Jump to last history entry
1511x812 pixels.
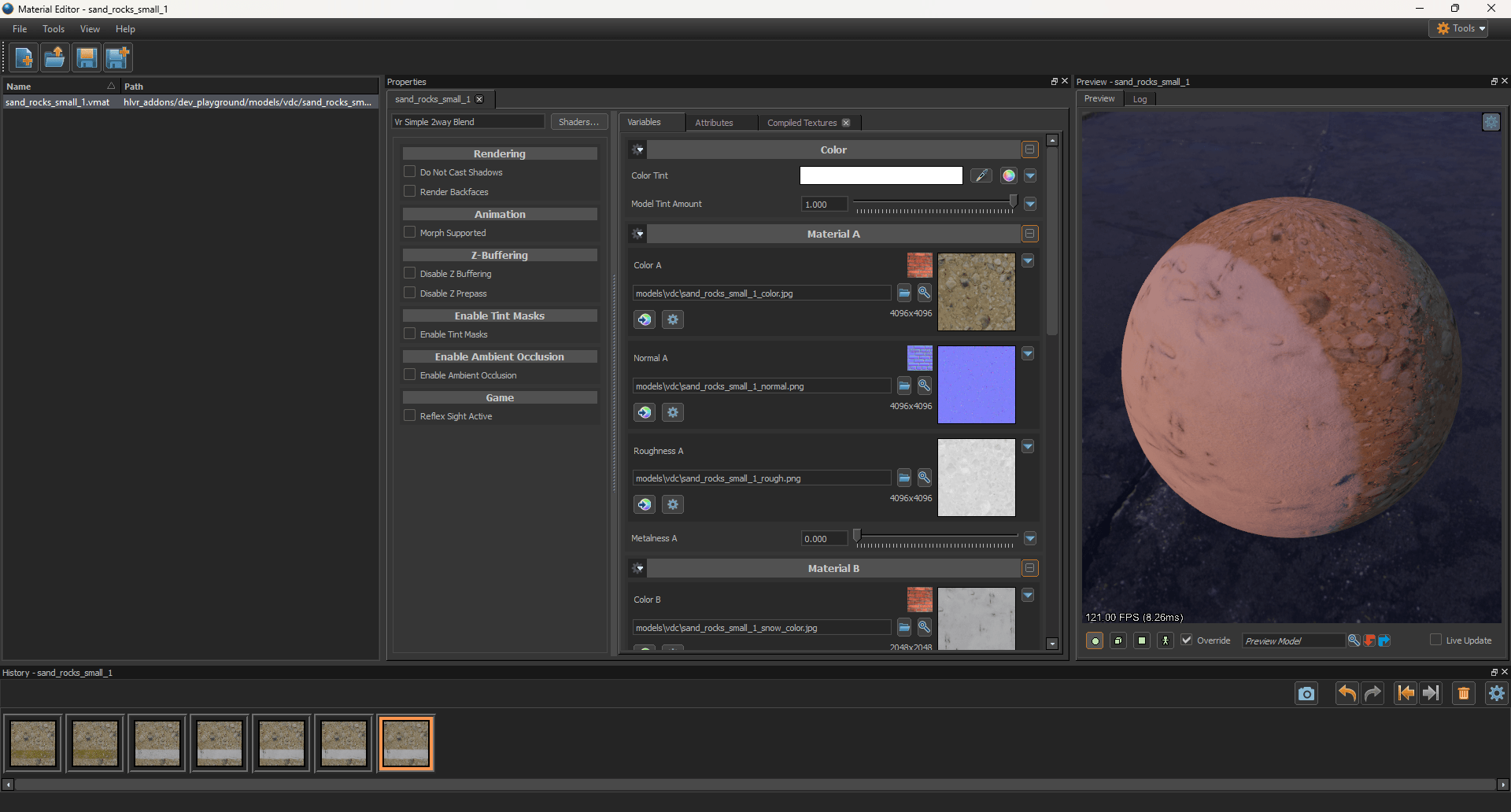(x=1431, y=693)
